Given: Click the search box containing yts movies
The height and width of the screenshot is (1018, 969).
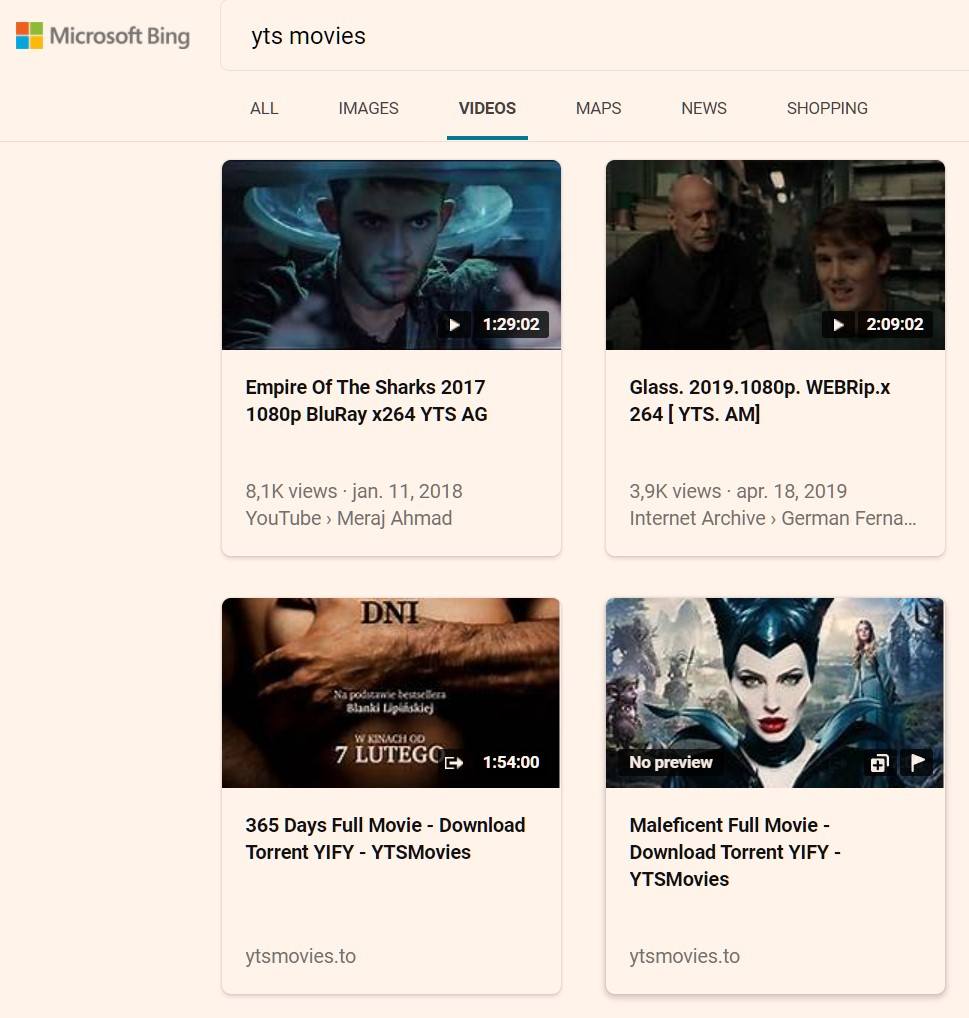Looking at the screenshot, I should [x=595, y=36].
